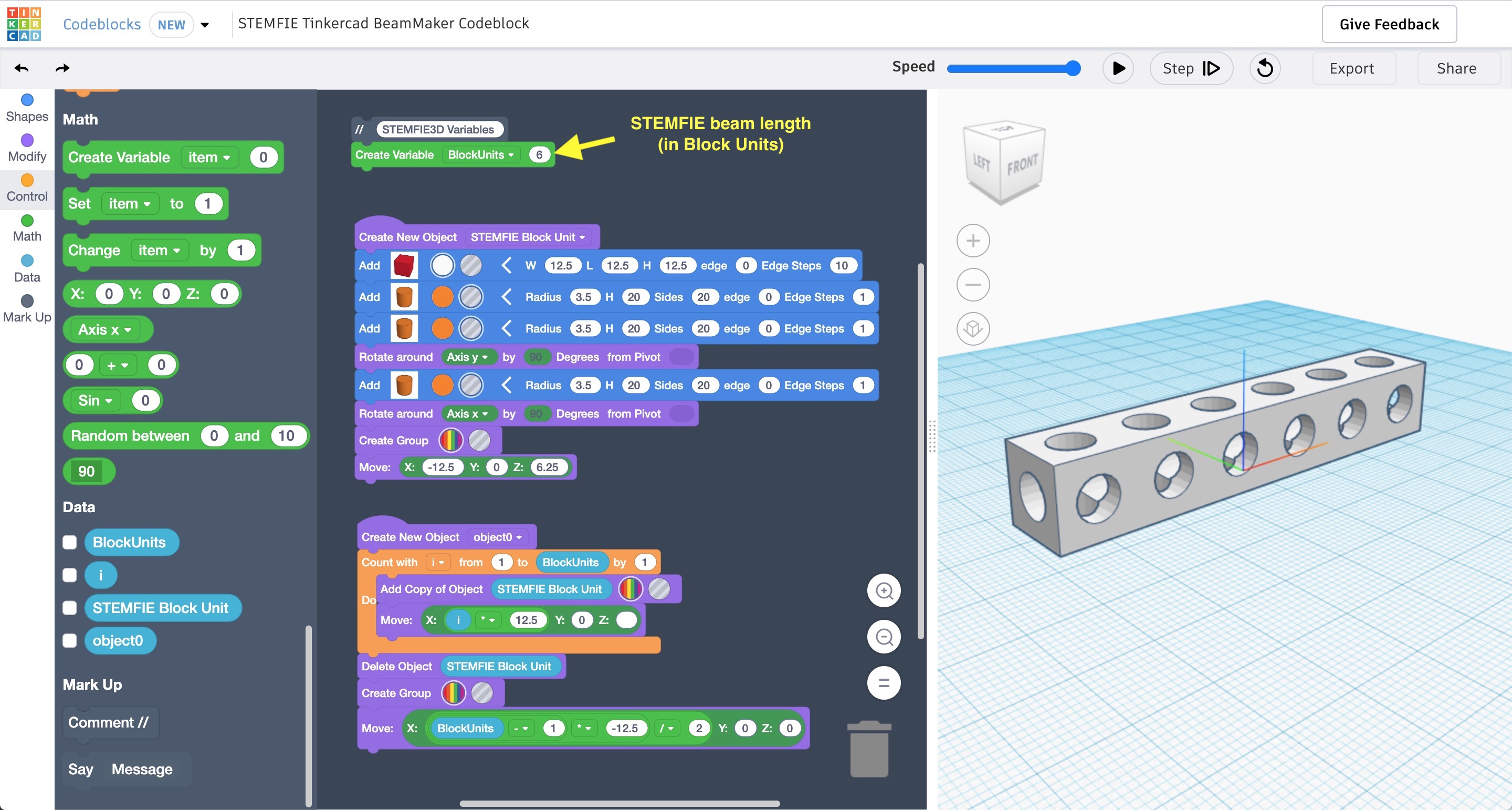The height and width of the screenshot is (810, 1512).
Task: Toggle hole swatch on Add Copy block
Action: pyautogui.click(x=658, y=588)
